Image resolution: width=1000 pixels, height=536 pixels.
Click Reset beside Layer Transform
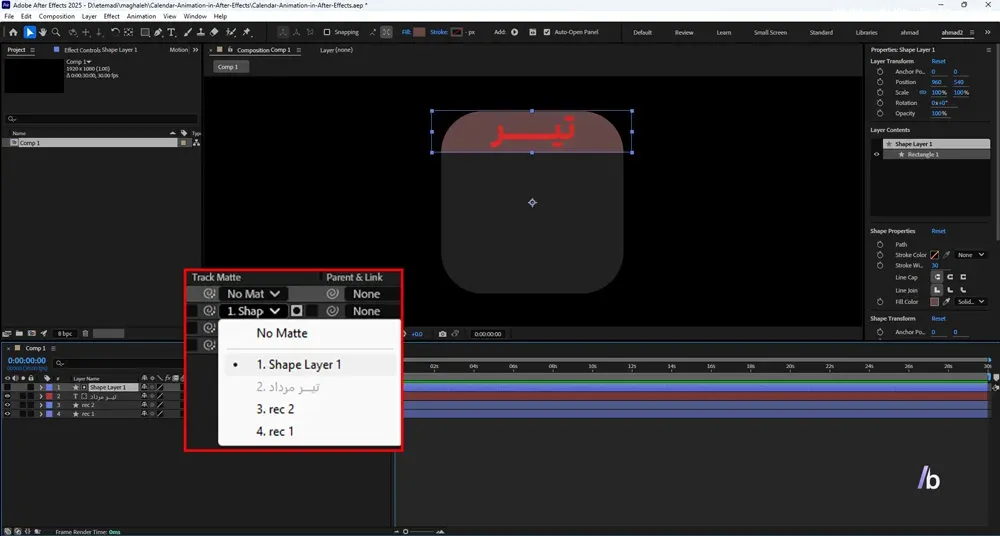tap(938, 61)
